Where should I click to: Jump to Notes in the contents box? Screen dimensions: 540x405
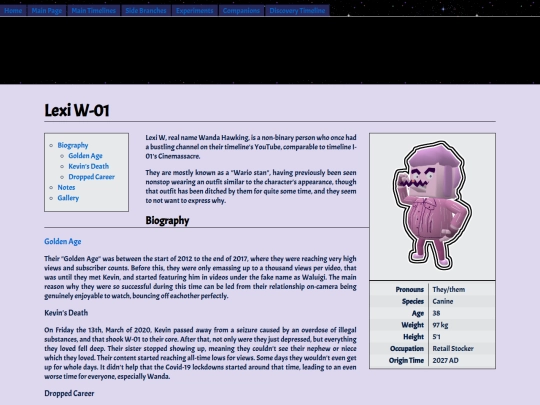pyautogui.click(x=66, y=187)
